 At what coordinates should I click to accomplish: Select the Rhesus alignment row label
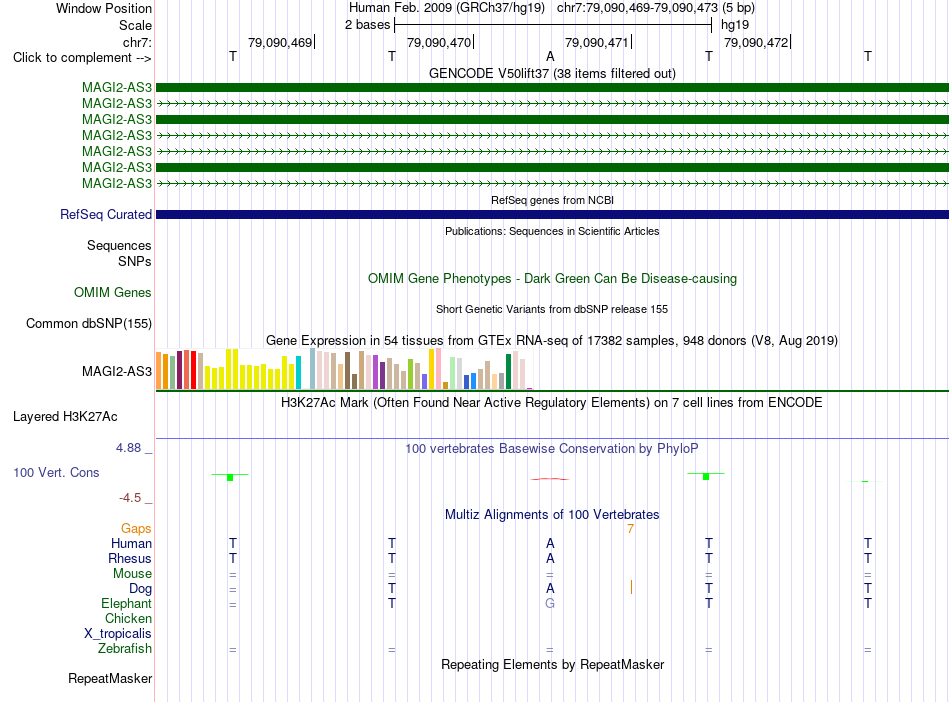click(130, 558)
